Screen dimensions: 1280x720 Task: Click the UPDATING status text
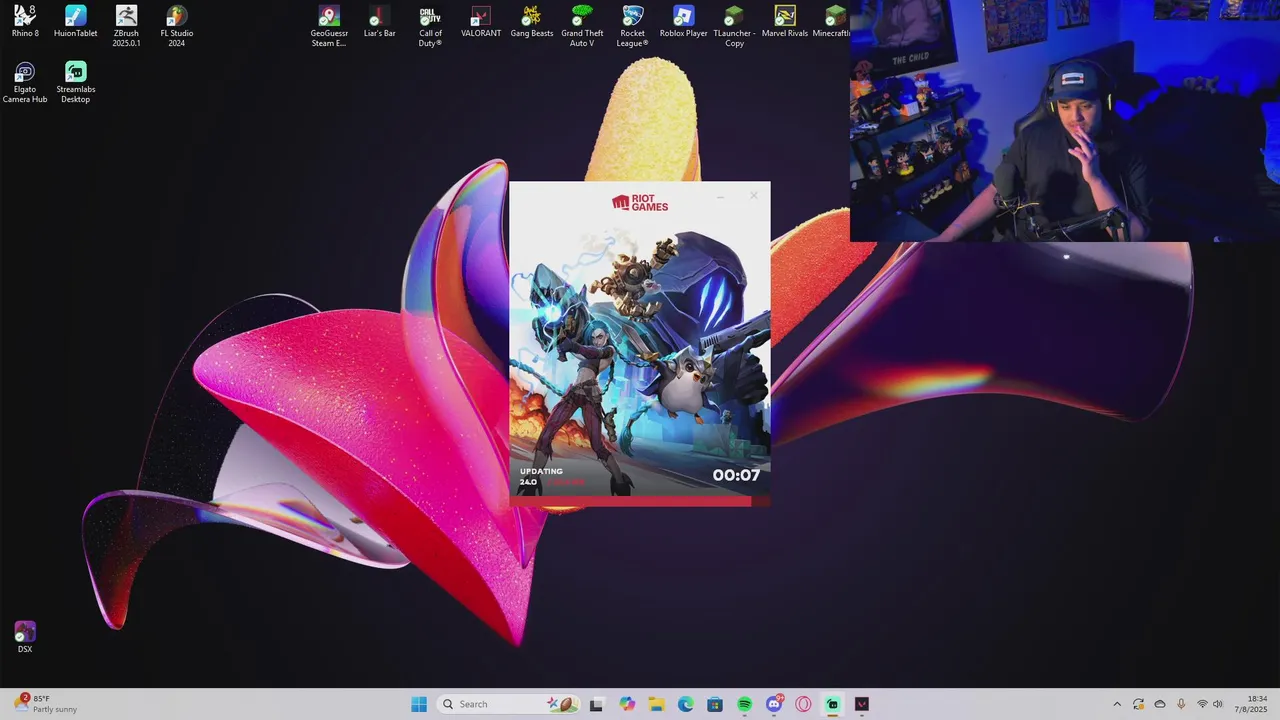541,471
